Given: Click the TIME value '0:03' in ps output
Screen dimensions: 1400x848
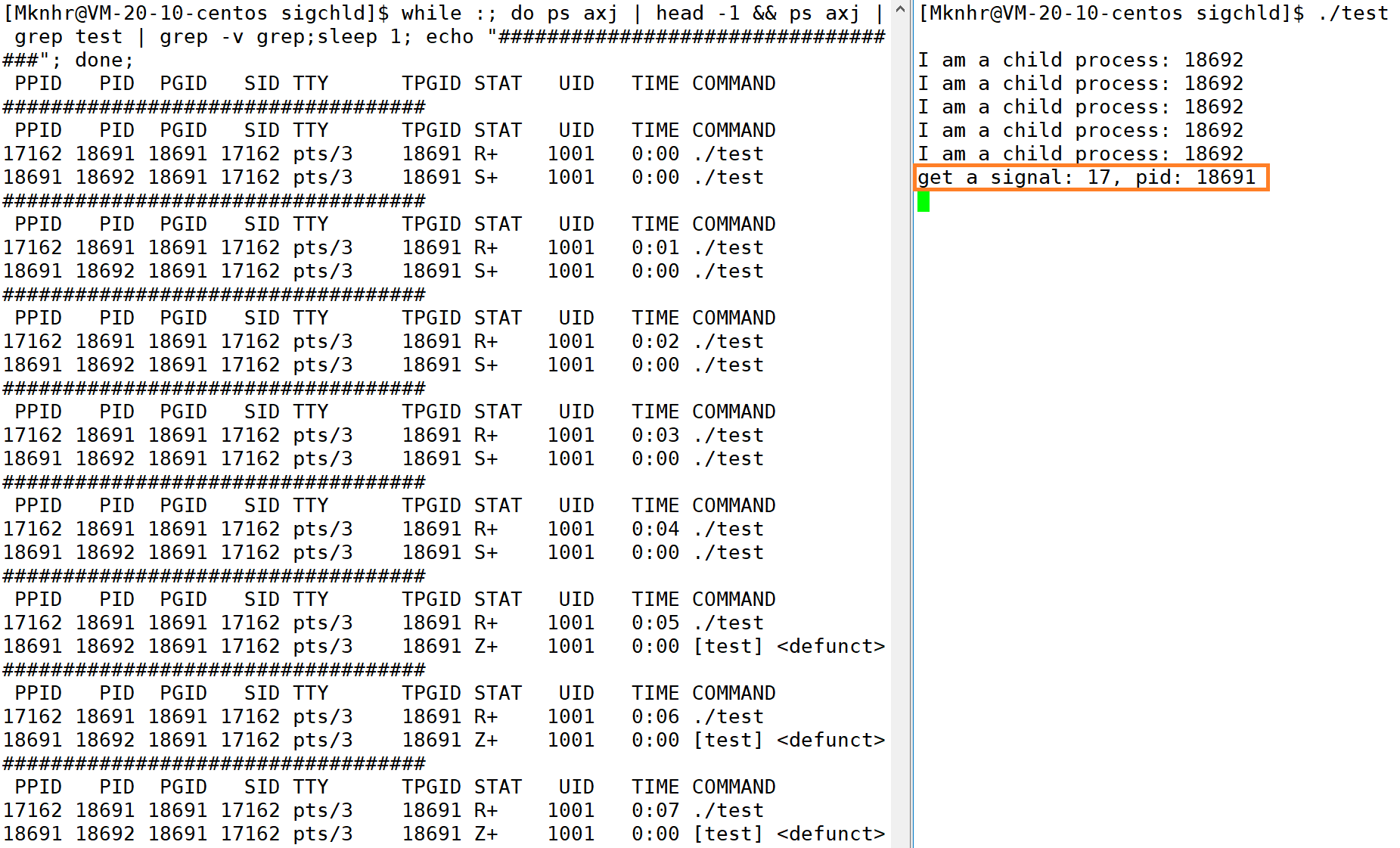Looking at the screenshot, I should pos(656,436).
